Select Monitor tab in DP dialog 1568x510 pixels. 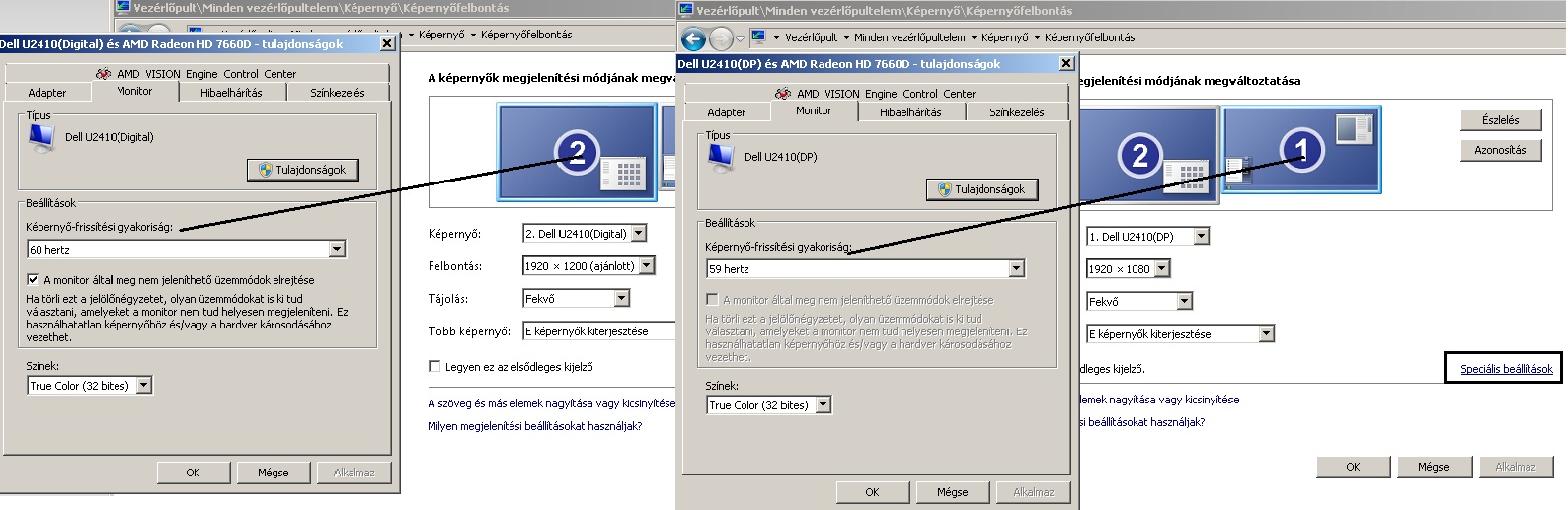[x=814, y=110]
